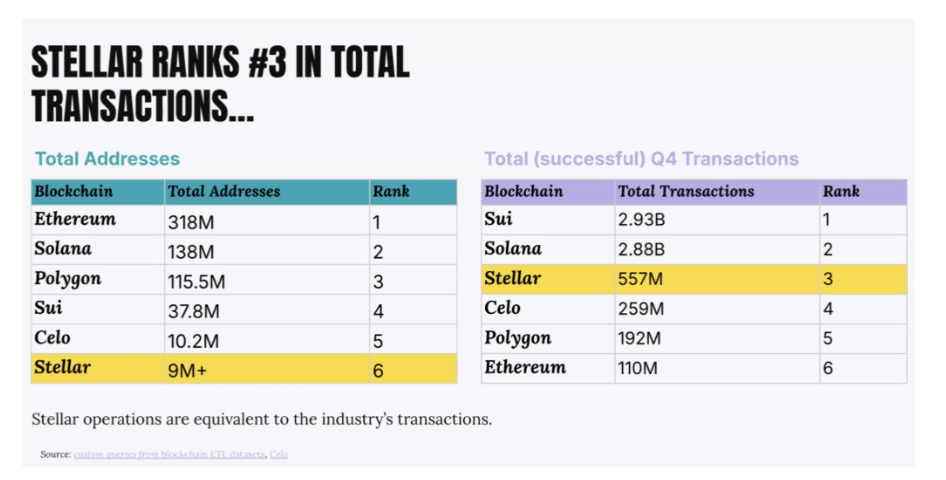This screenshot has height=480, width=946.
Task: Select the highlighted Stellar row in addresses table
Action: point(243,369)
